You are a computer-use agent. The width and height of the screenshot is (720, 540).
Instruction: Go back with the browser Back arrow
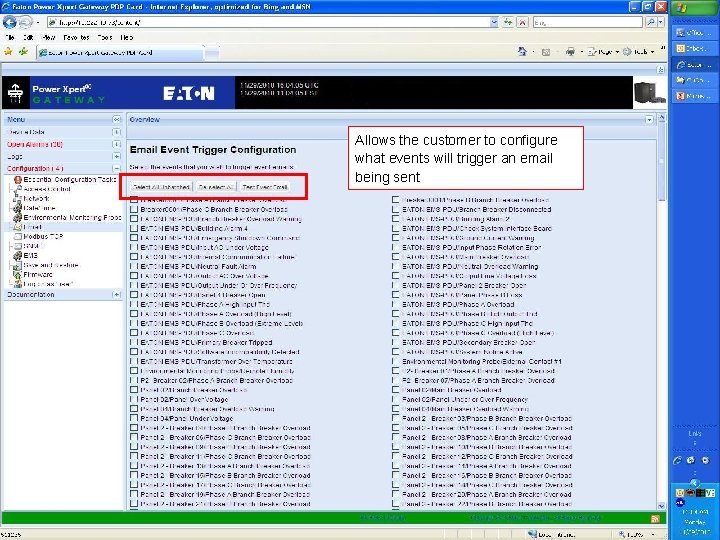(x=10, y=22)
